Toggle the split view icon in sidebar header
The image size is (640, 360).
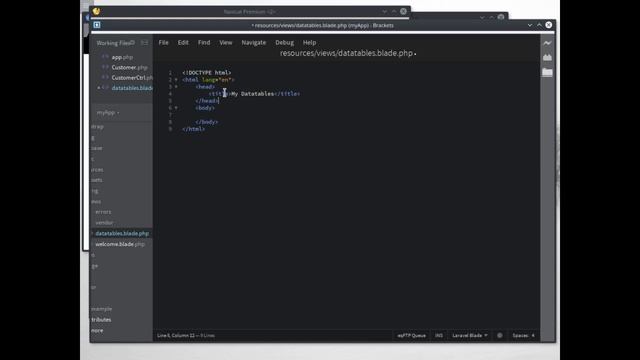pyautogui.click(x=144, y=42)
